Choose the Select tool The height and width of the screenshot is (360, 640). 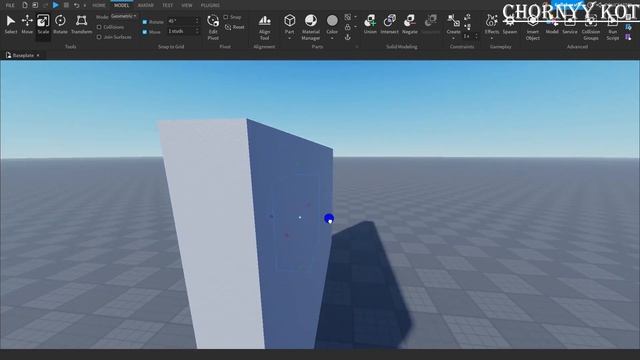(x=11, y=24)
